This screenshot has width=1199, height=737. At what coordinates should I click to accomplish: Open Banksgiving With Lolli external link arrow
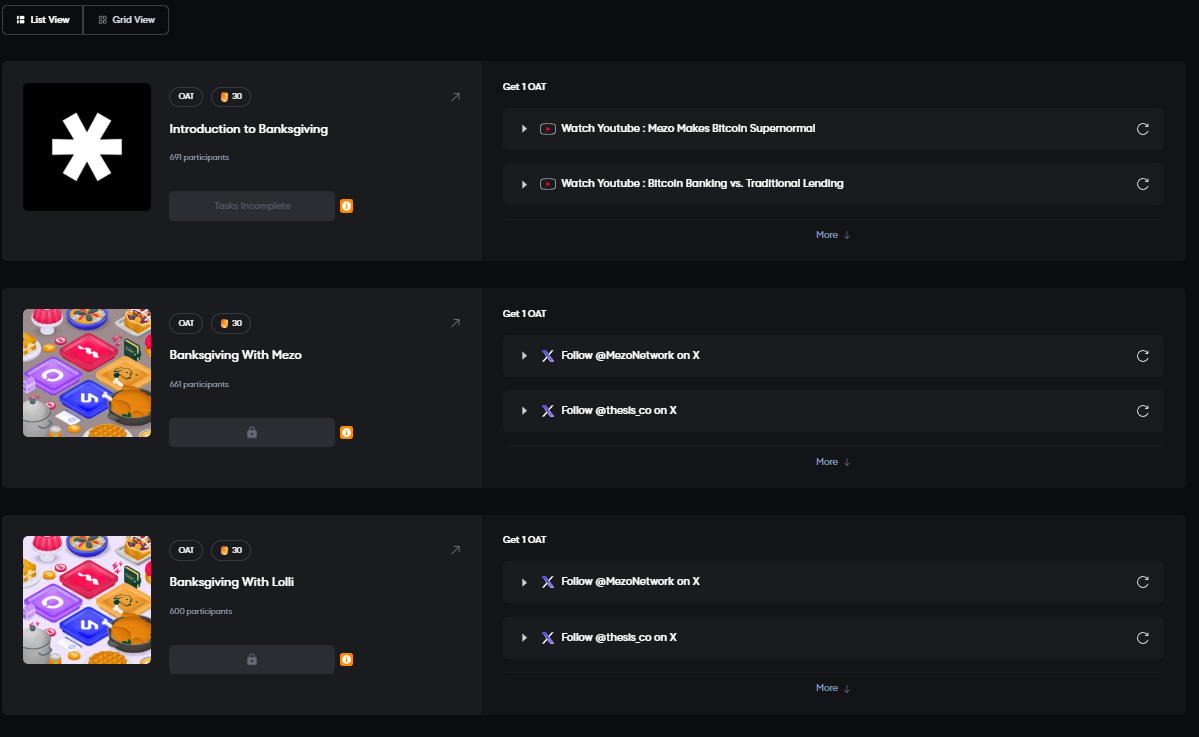point(455,550)
